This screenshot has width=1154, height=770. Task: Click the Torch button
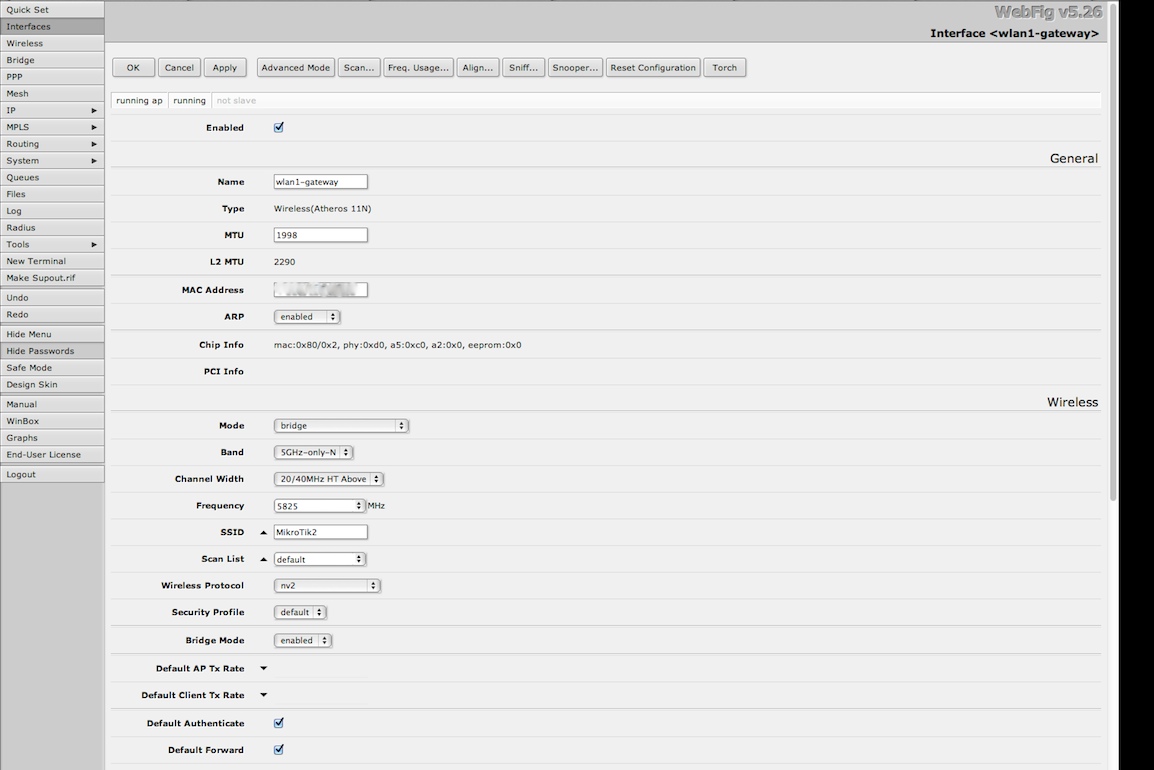725,68
